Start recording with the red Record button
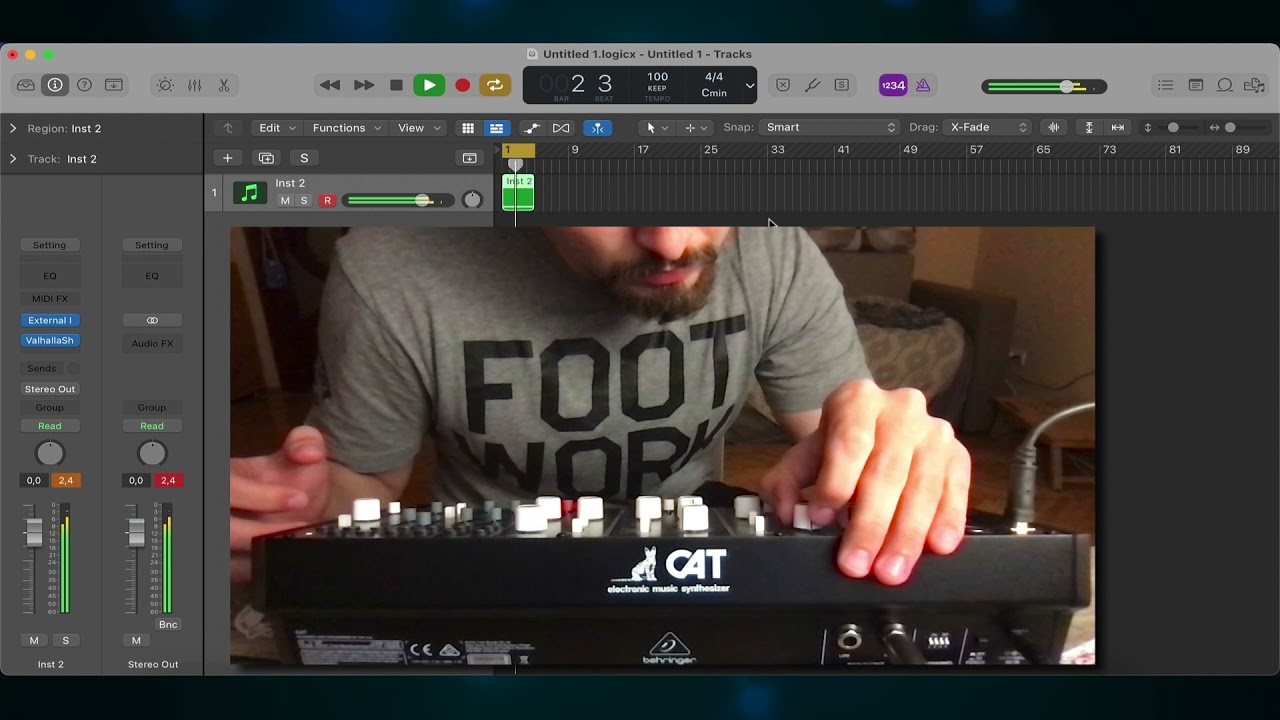 click(x=462, y=85)
